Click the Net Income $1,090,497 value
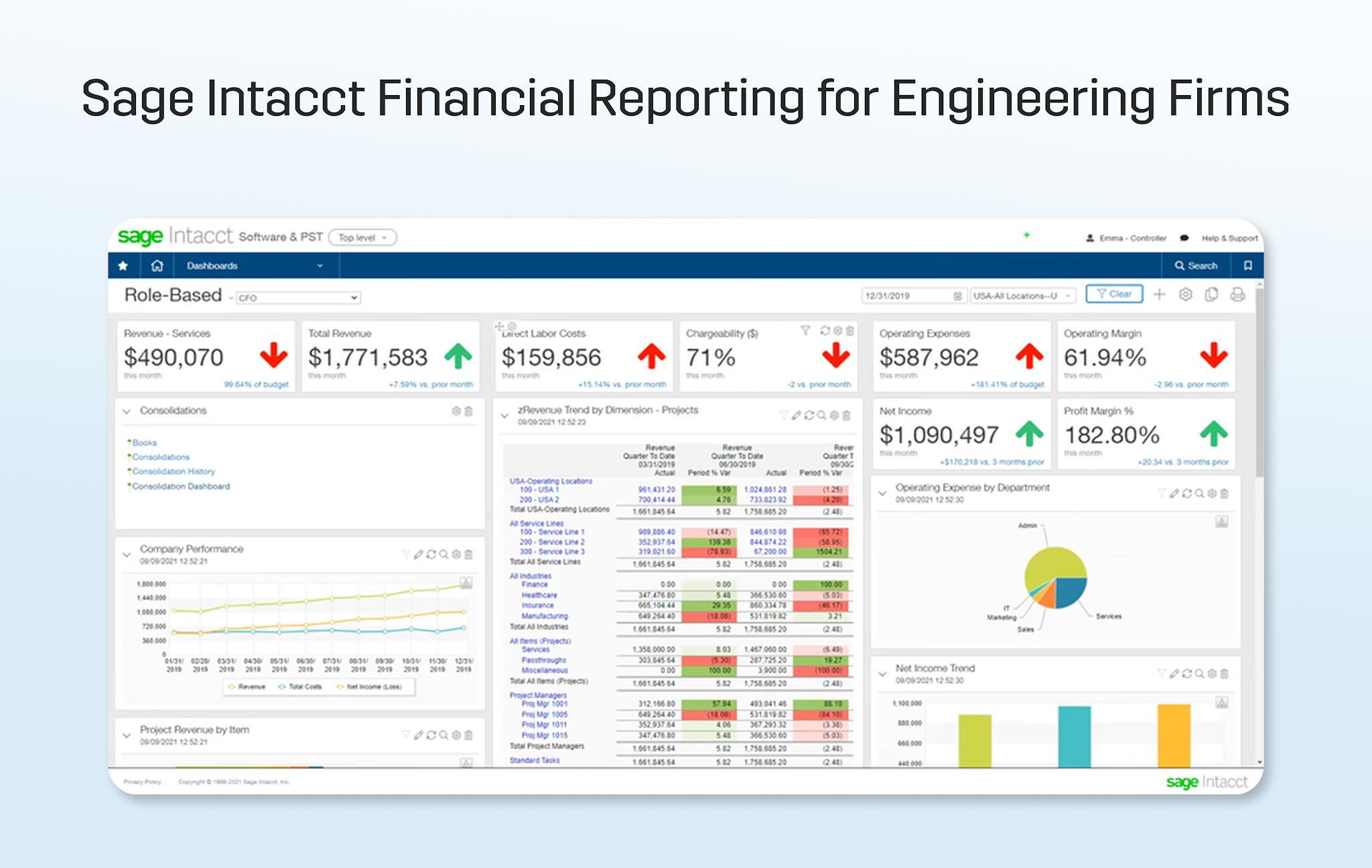 coord(939,435)
